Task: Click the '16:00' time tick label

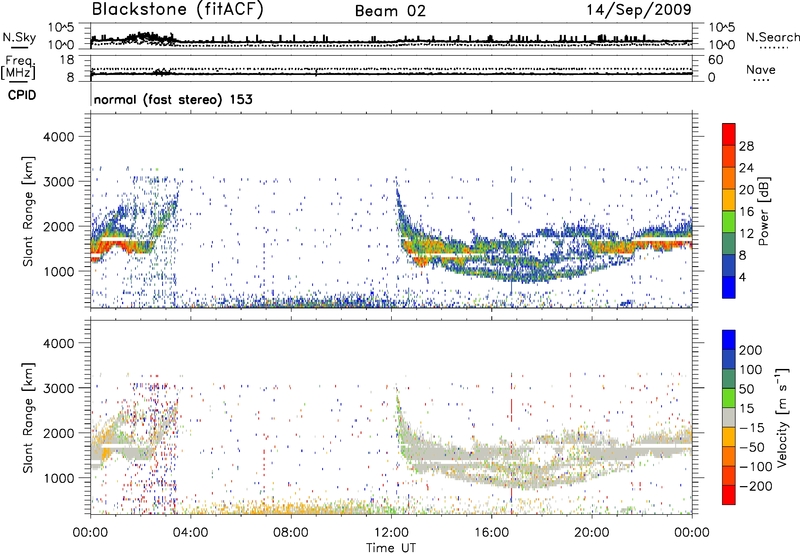Action: [x=491, y=533]
